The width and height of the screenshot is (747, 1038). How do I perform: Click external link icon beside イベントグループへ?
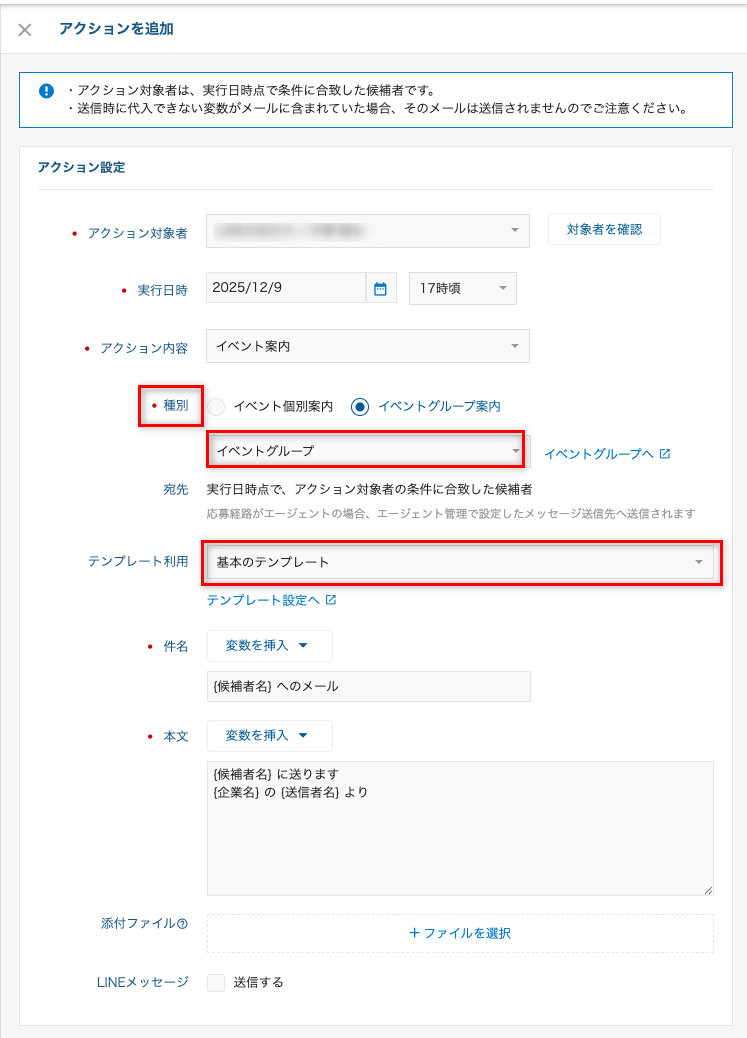point(665,454)
